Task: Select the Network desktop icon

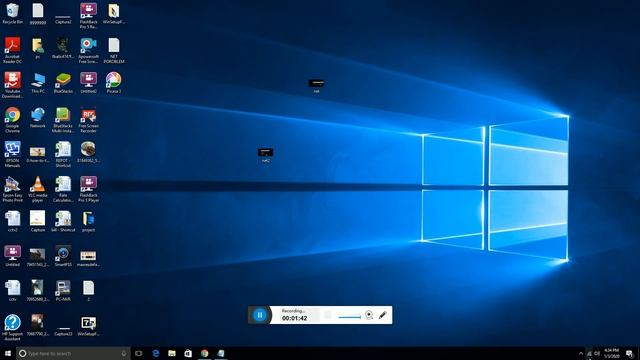Action: pos(38,118)
